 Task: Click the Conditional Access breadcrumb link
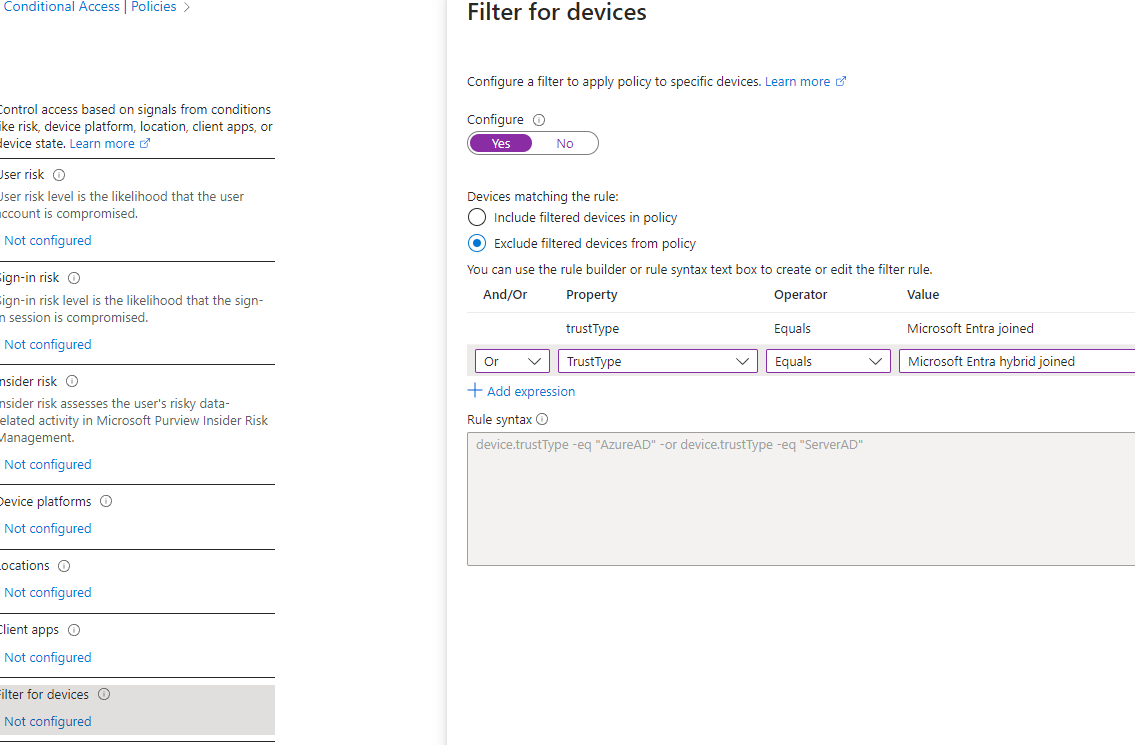click(62, 7)
